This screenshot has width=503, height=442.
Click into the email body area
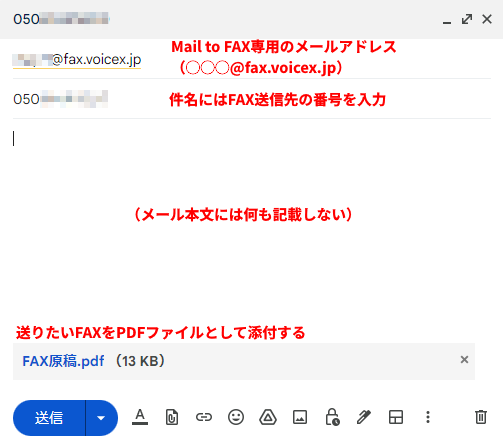point(252,220)
